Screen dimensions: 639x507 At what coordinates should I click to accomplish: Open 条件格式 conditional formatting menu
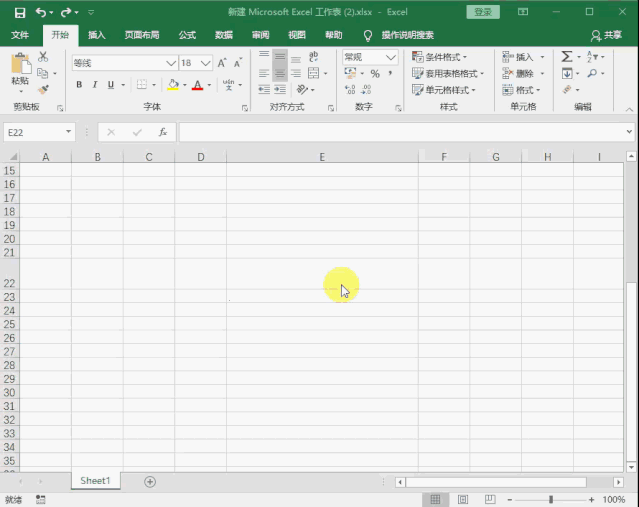439,57
